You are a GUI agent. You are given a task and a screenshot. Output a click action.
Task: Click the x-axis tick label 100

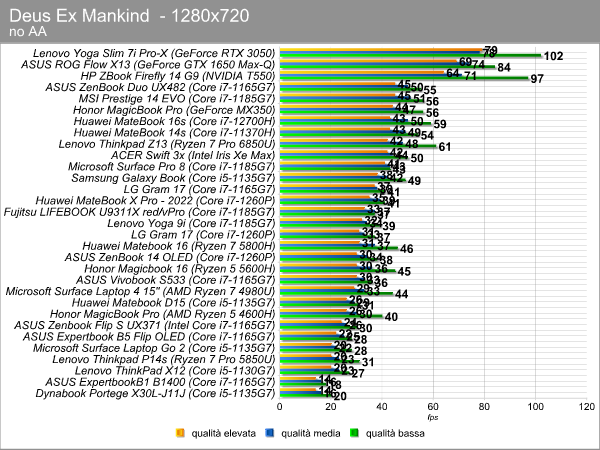tap(535, 406)
